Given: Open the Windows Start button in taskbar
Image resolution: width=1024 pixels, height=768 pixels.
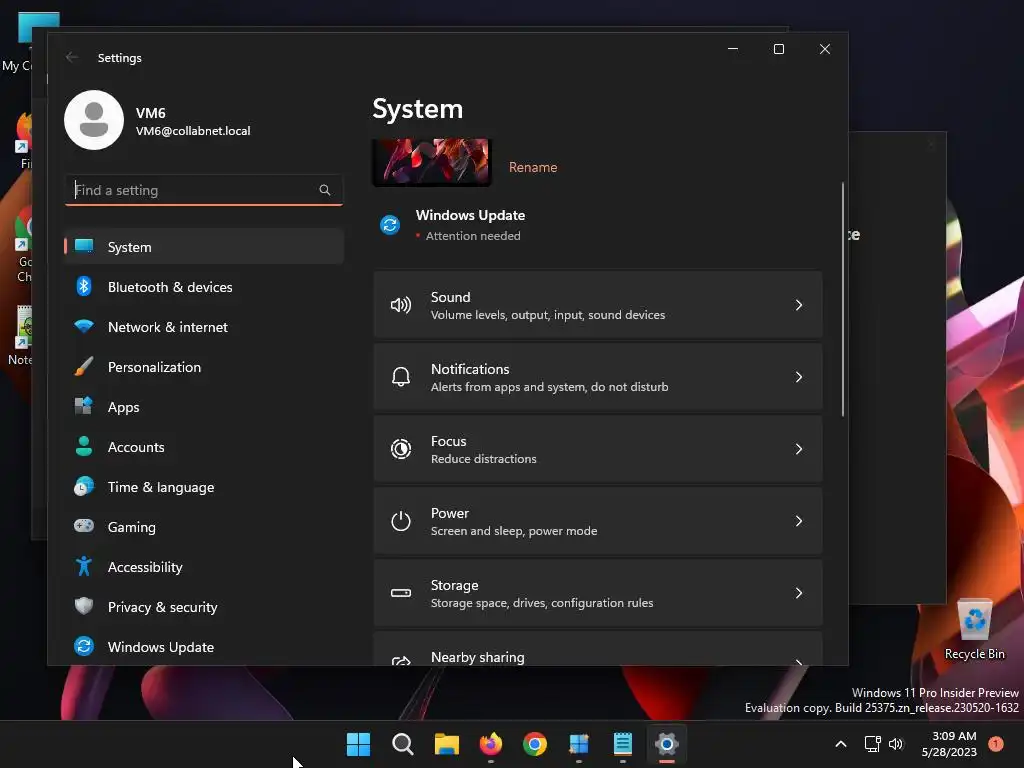Looking at the screenshot, I should pyautogui.click(x=358, y=744).
